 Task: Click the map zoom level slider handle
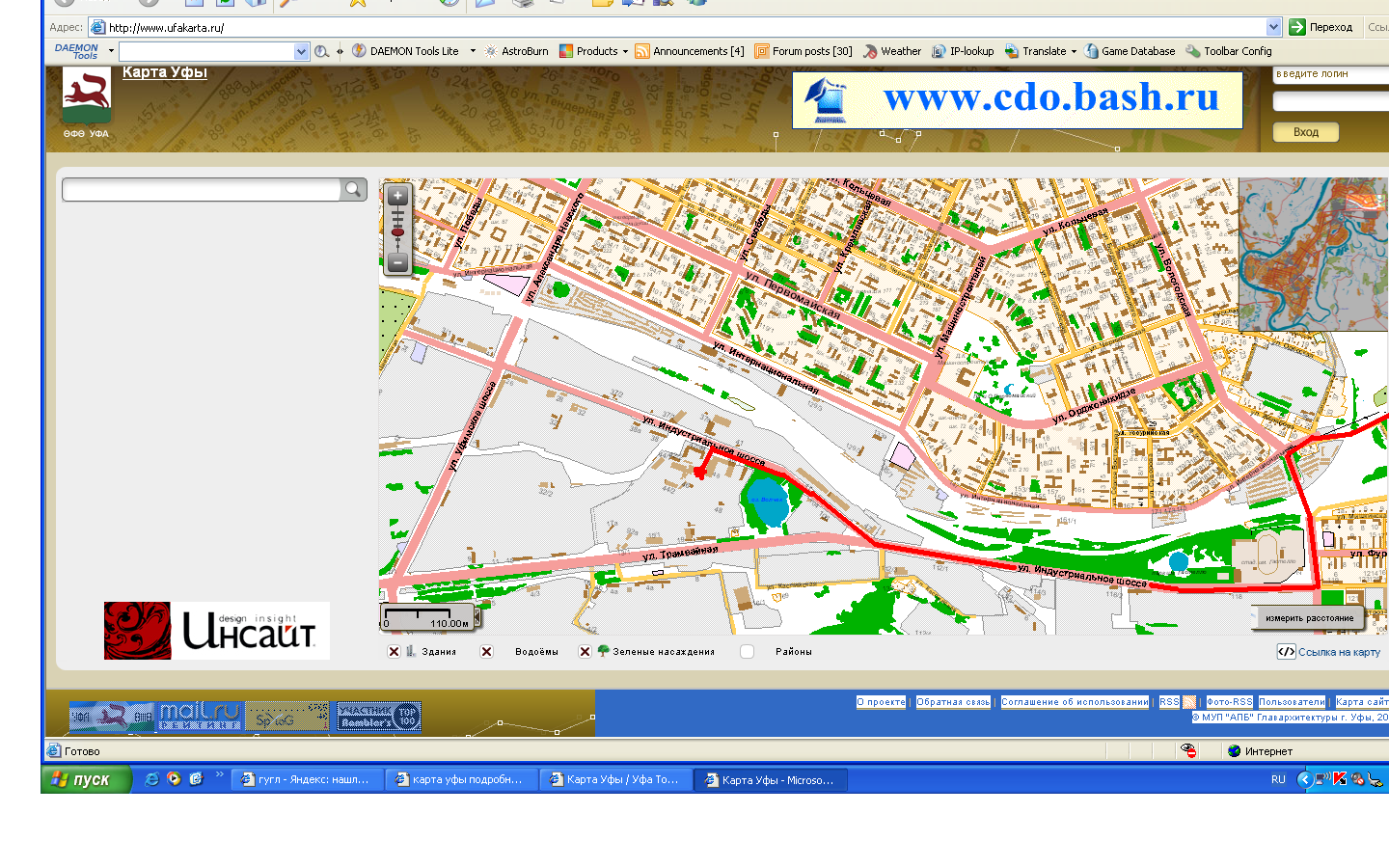click(397, 232)
